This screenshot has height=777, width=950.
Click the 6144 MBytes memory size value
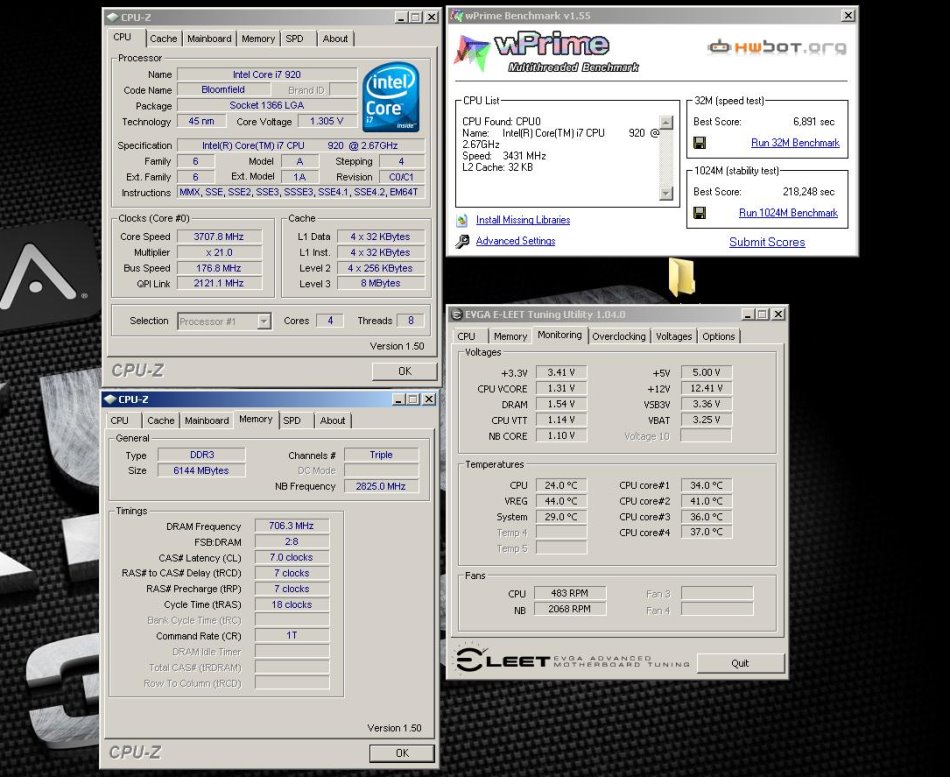point(201,470)
